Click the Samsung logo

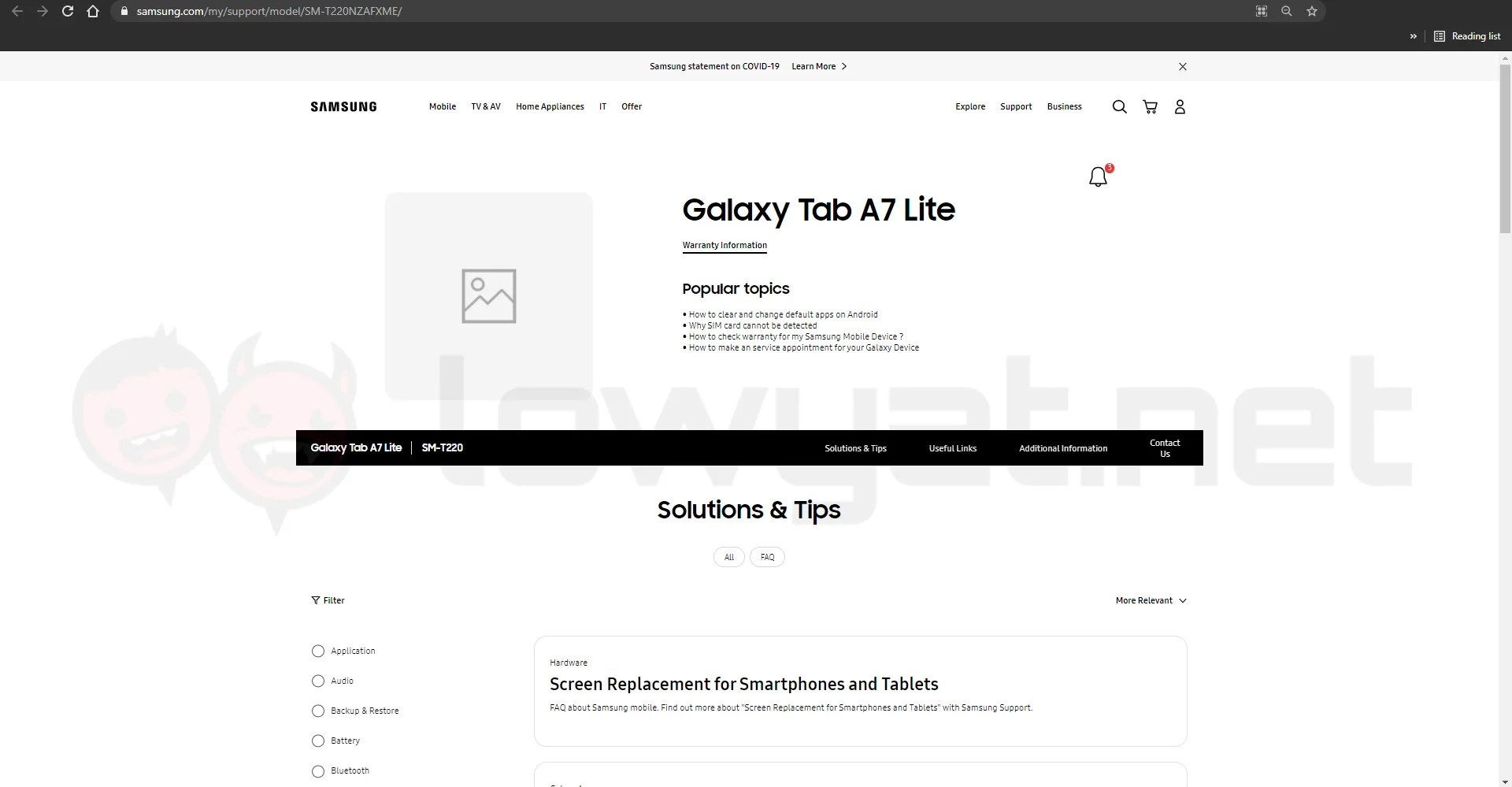click(343, 106)
